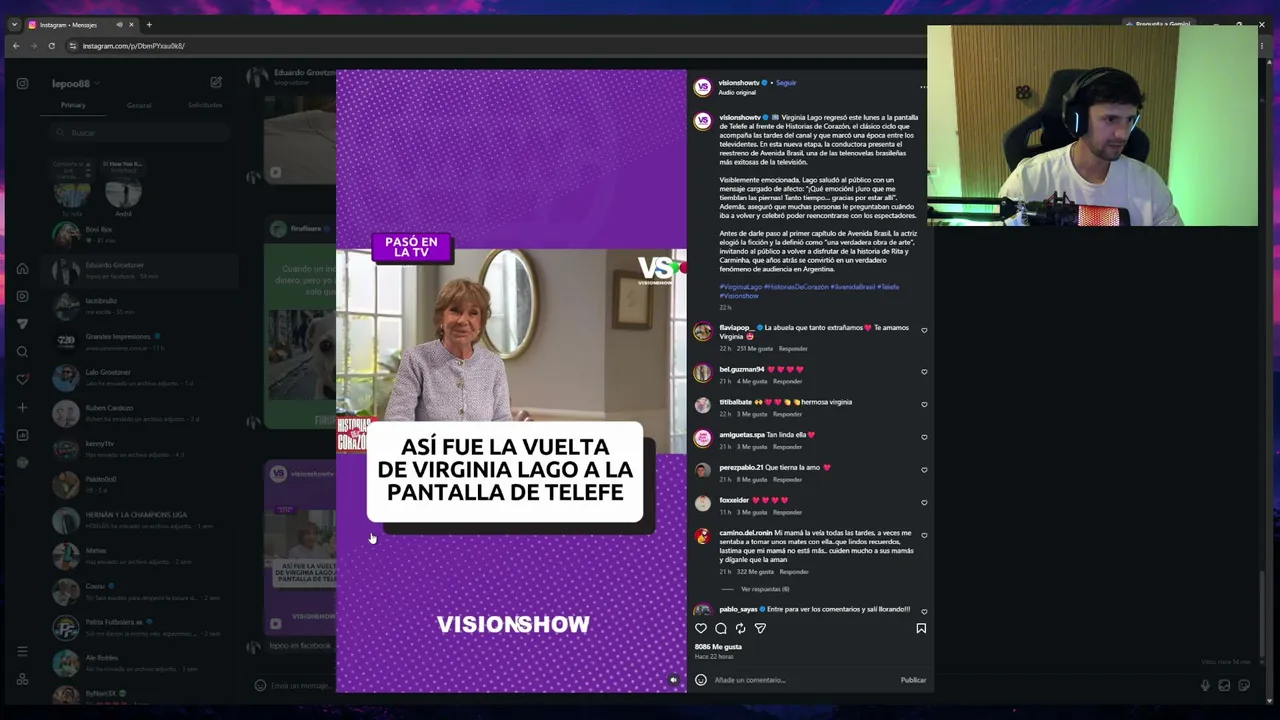Viewport: 1280px width, 720px height.
Task: Open a new browser tab
Action: [x=149, y=25]
